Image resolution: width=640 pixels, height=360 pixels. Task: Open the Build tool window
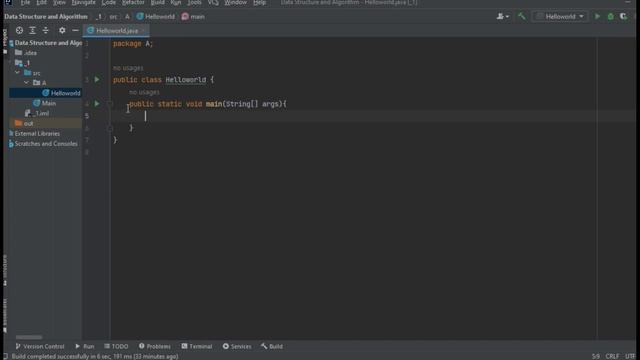coord(272,346)
